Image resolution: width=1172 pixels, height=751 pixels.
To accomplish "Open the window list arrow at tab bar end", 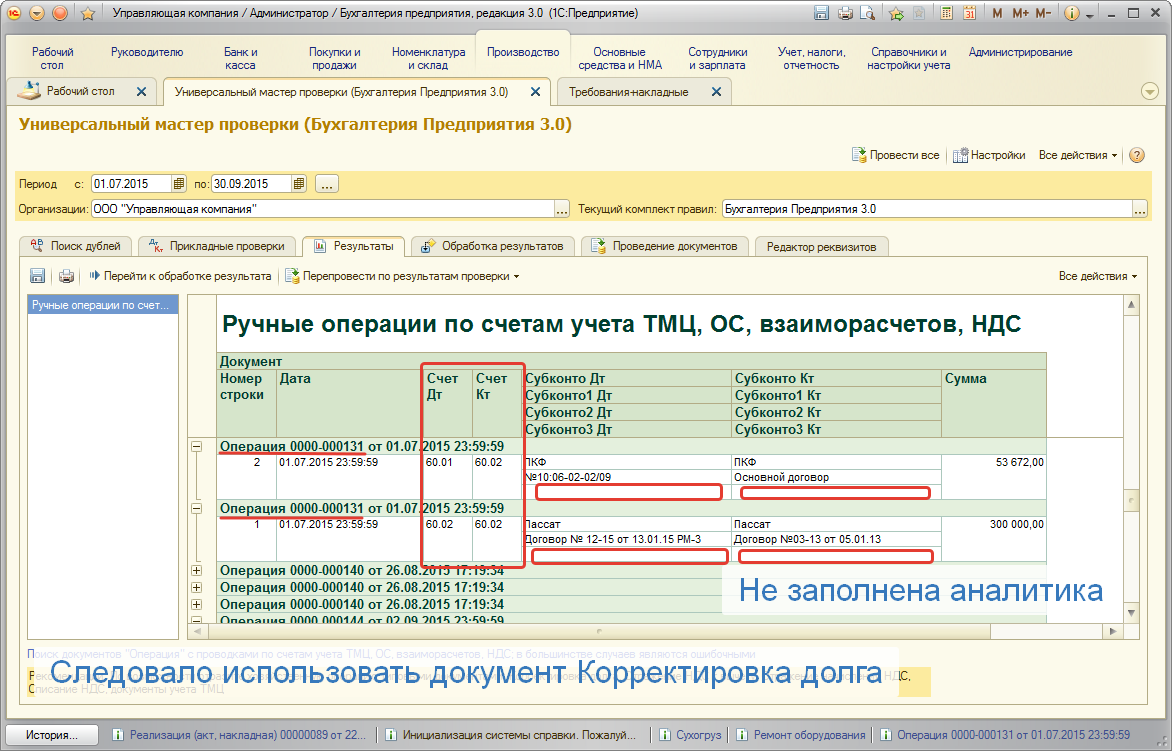I will (1150, 91).
